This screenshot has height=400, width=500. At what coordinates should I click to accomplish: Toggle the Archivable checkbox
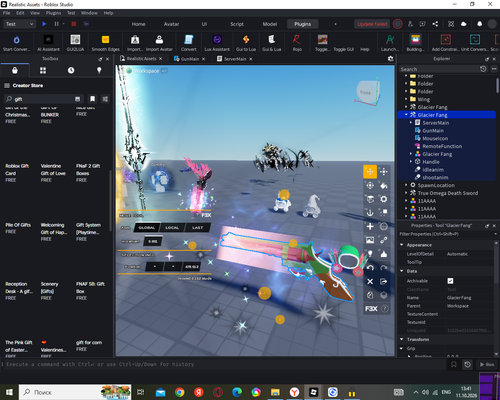[x=450, y=281]
